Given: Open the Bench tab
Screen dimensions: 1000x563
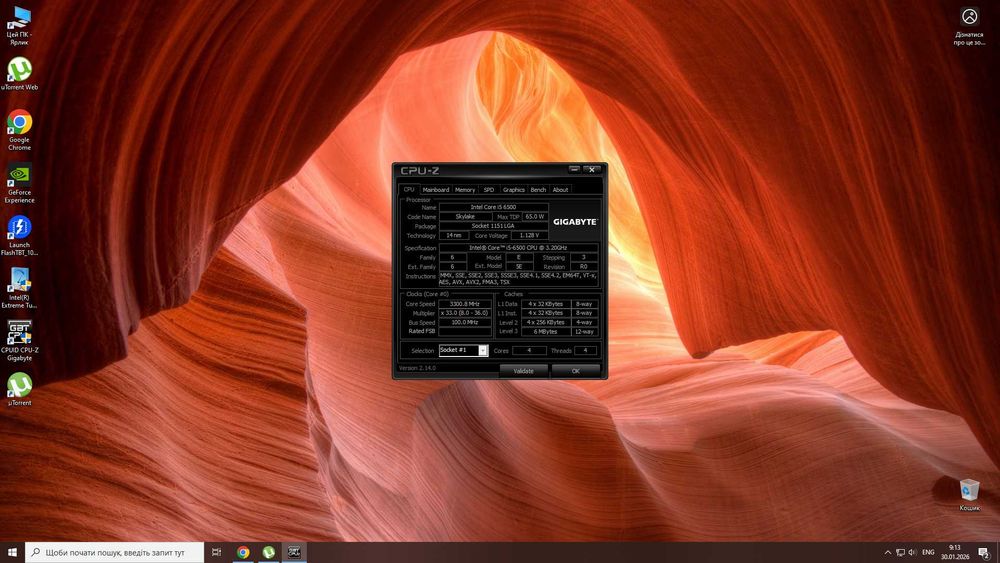Looking at the screenshot, I should [538, 189].
